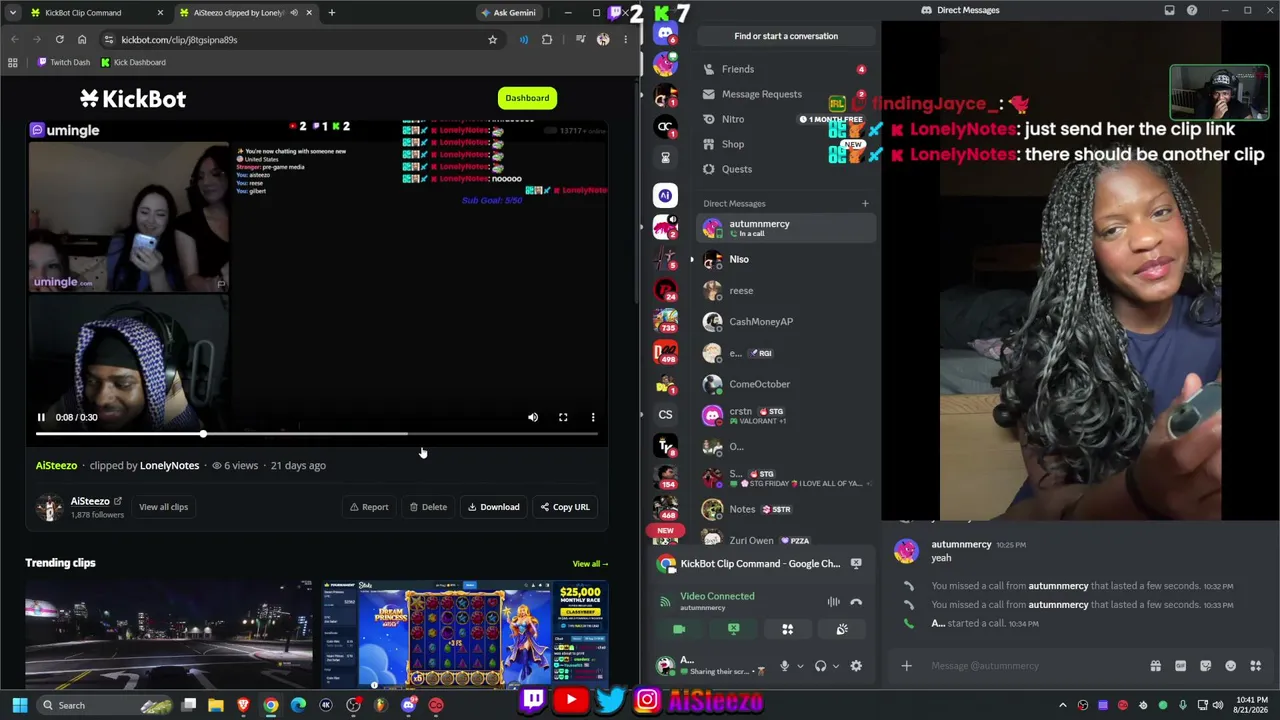Click the clip video seek bar
Viewport: 1280px width, 720px height.
(316, 434)
